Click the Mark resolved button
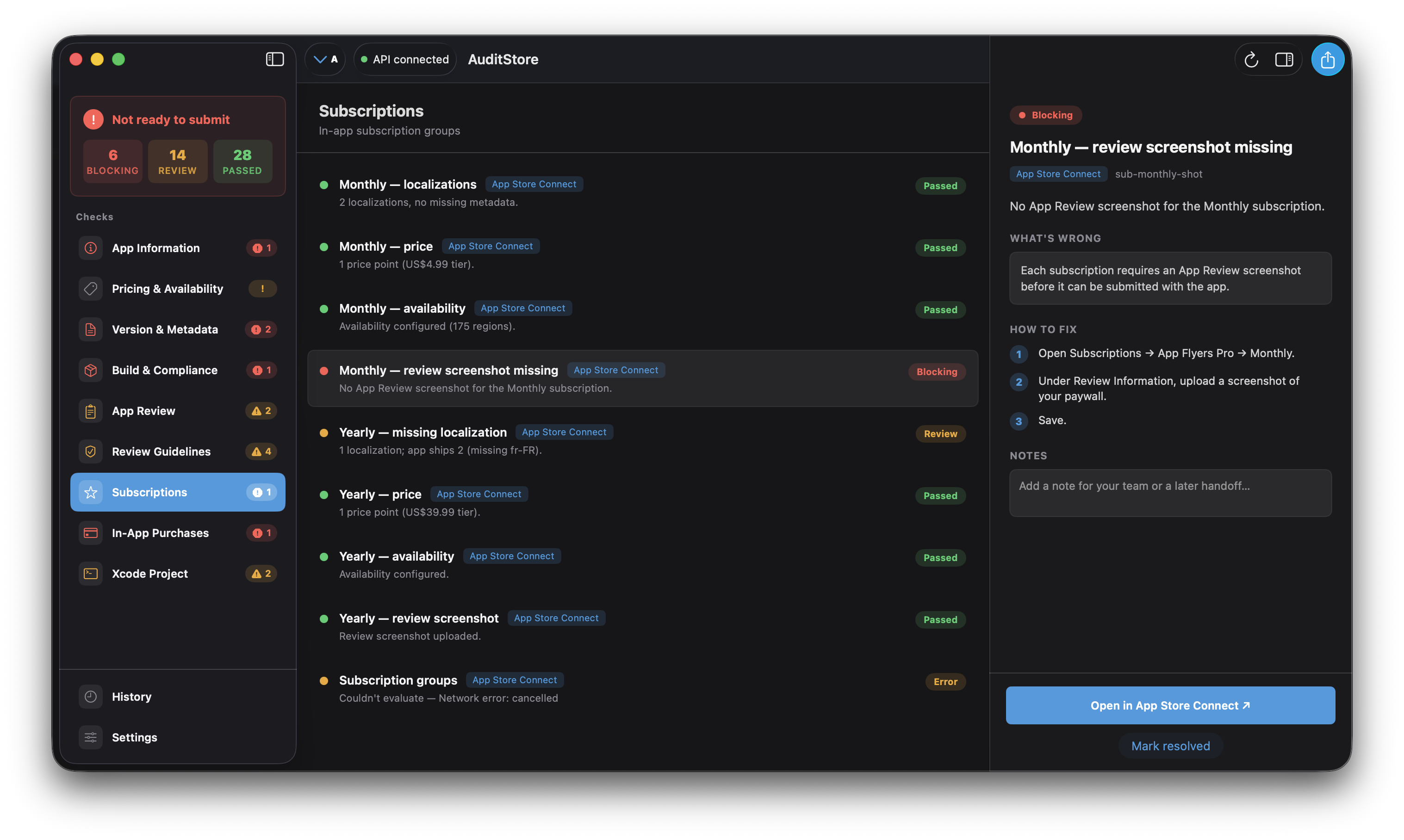 point(1170,747)
